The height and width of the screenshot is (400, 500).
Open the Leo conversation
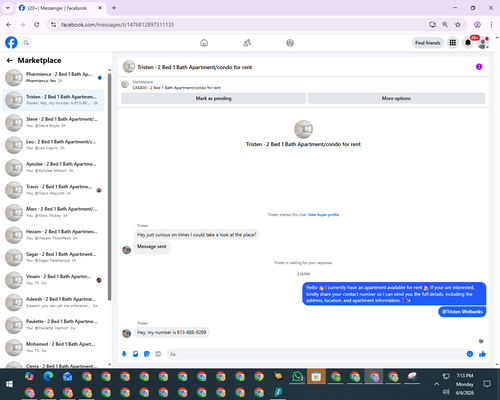tap(53, 145)
